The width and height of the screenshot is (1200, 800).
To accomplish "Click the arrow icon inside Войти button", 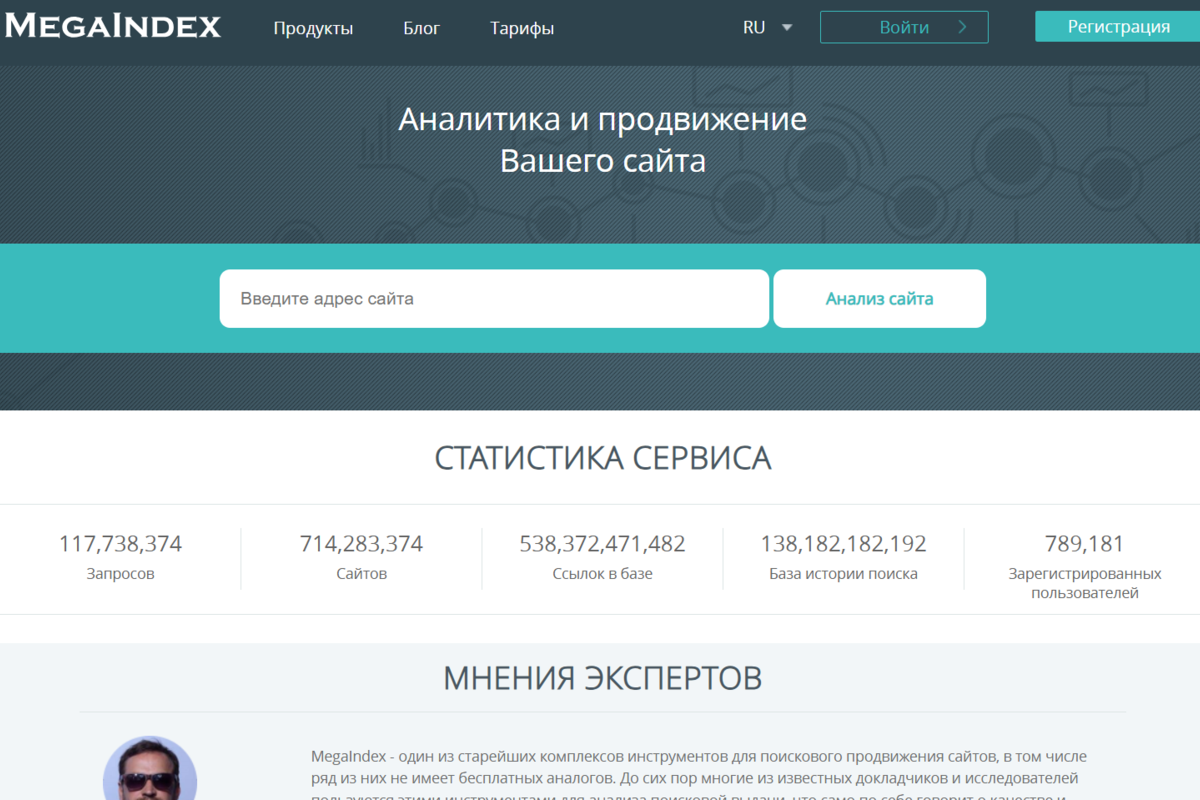I will coord(965,27).
